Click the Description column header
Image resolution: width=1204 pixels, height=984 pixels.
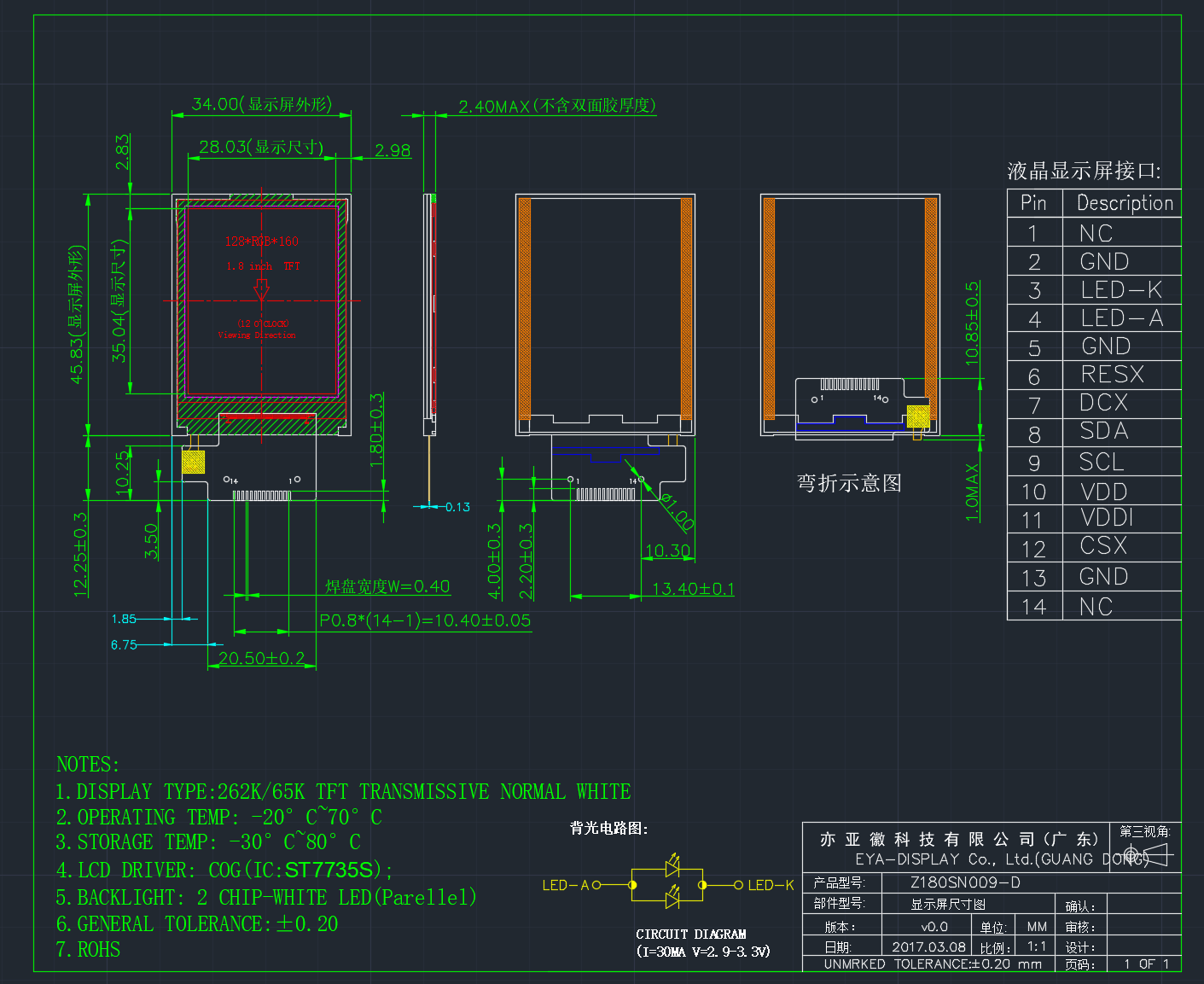pyautogui.click(x=1125, y=203)
